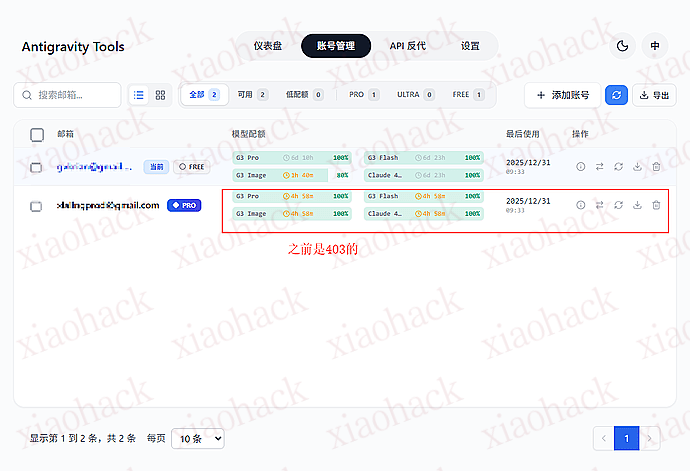Refresh quota for the PRO account row
The height and width of the screenshot is (471, 690).
(x=618, y=205)
